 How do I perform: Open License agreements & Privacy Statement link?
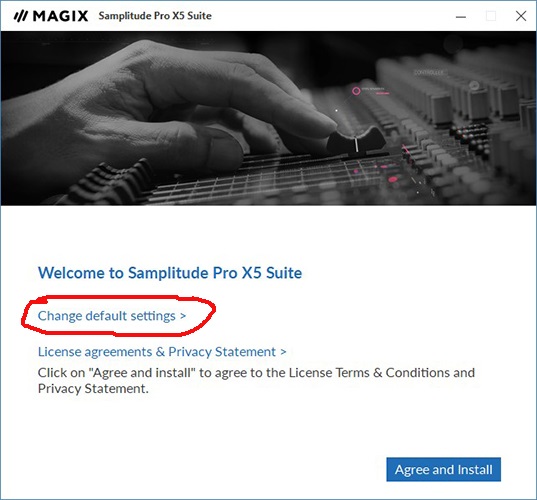tap(162, 352)
